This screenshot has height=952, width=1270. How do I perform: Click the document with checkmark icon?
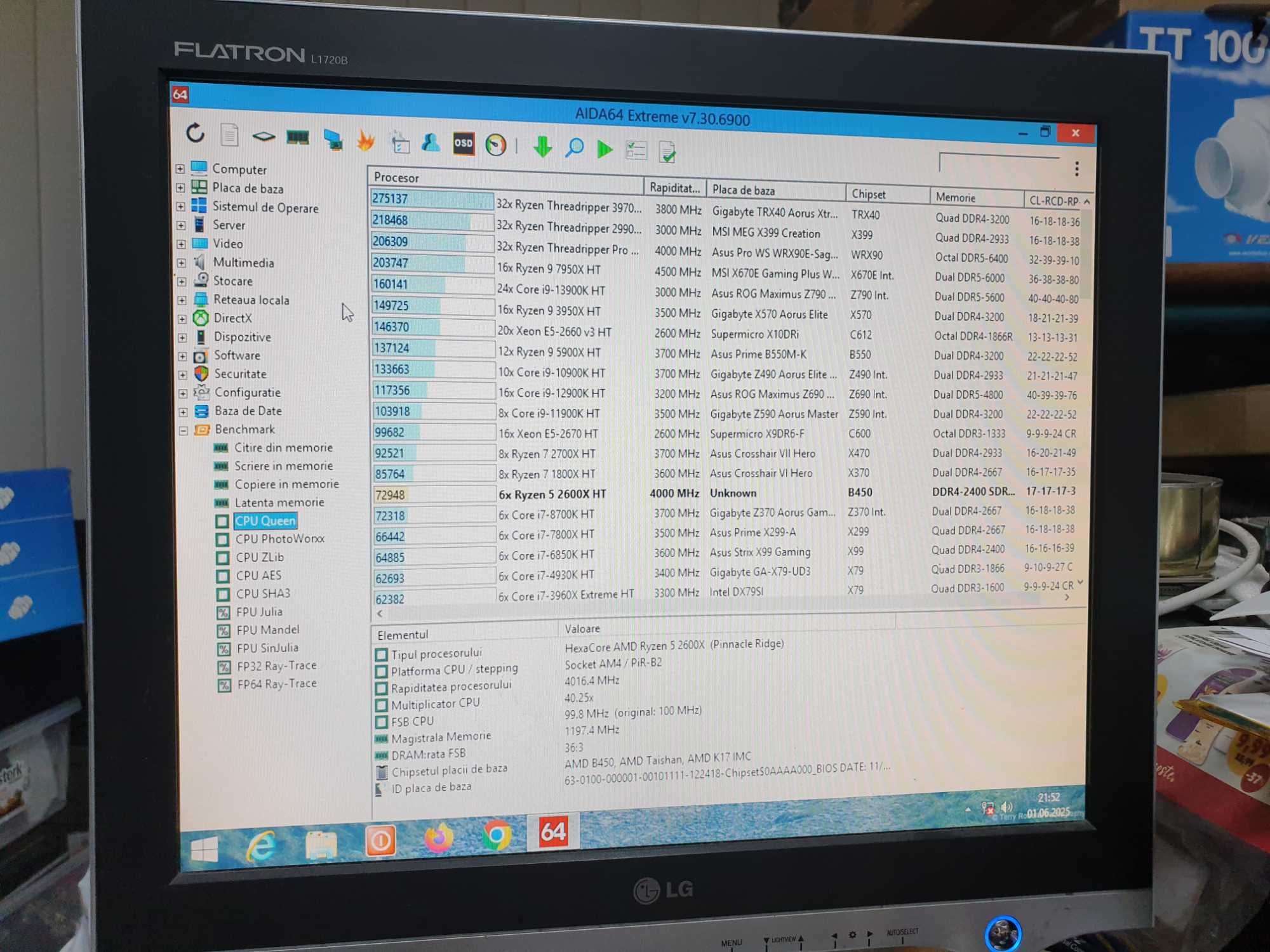pyautogui.click(x=667, y=152)
